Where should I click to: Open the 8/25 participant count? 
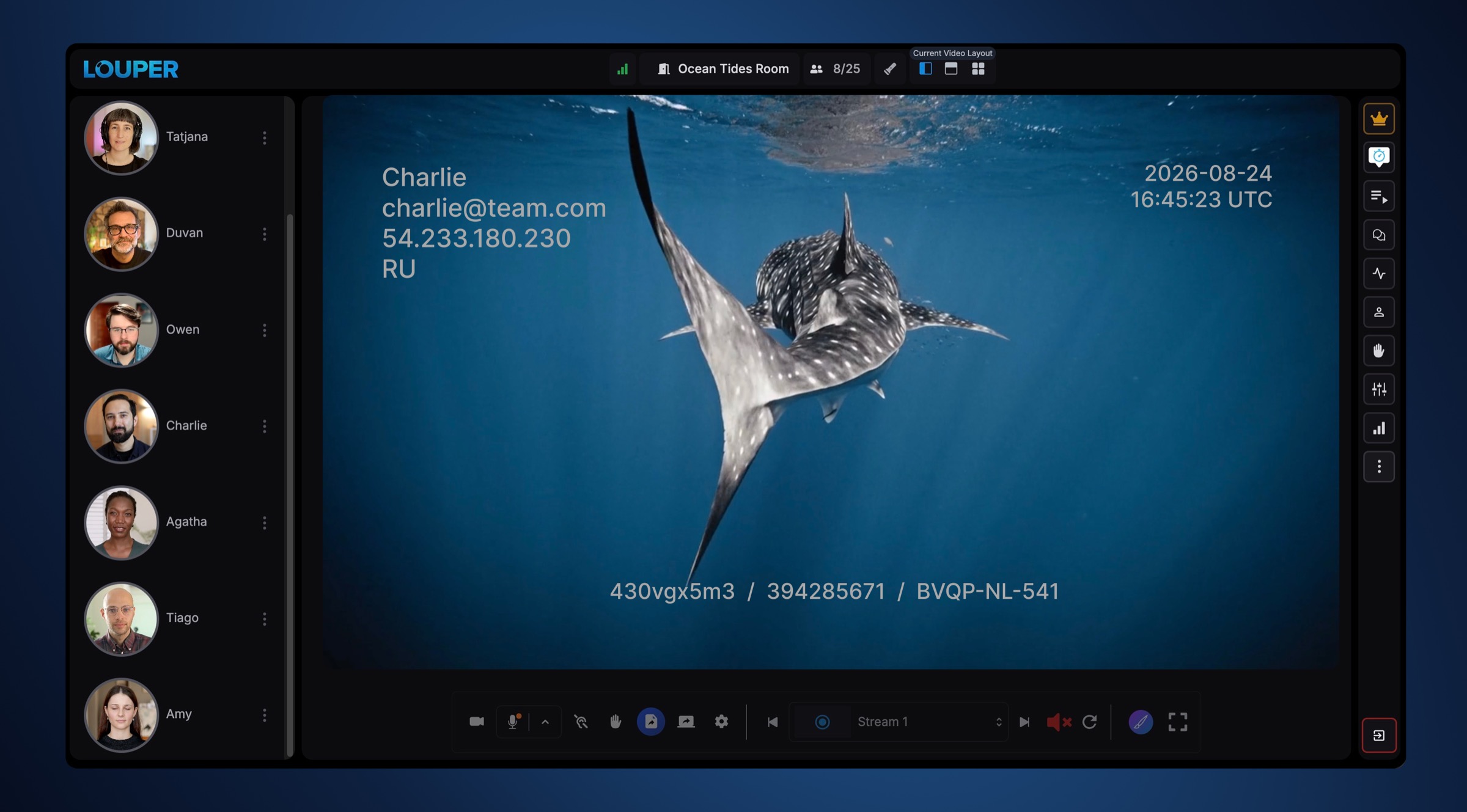(x=836, y=69)
